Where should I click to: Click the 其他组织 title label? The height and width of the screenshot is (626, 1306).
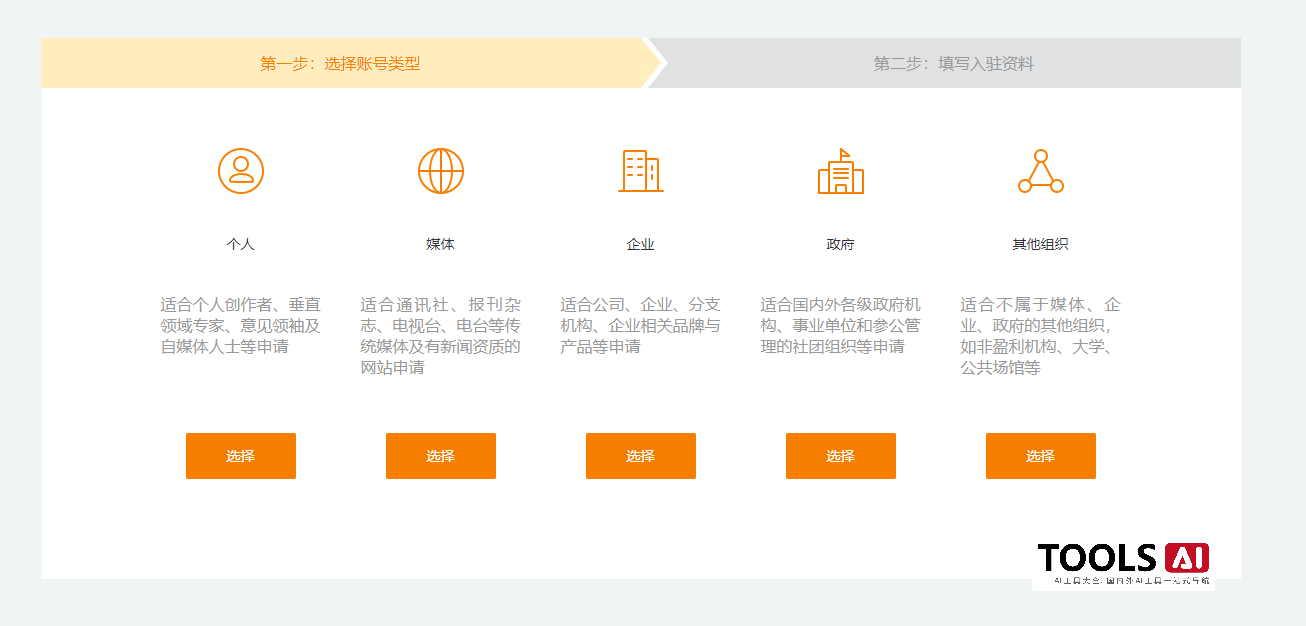coord(1041,244)
